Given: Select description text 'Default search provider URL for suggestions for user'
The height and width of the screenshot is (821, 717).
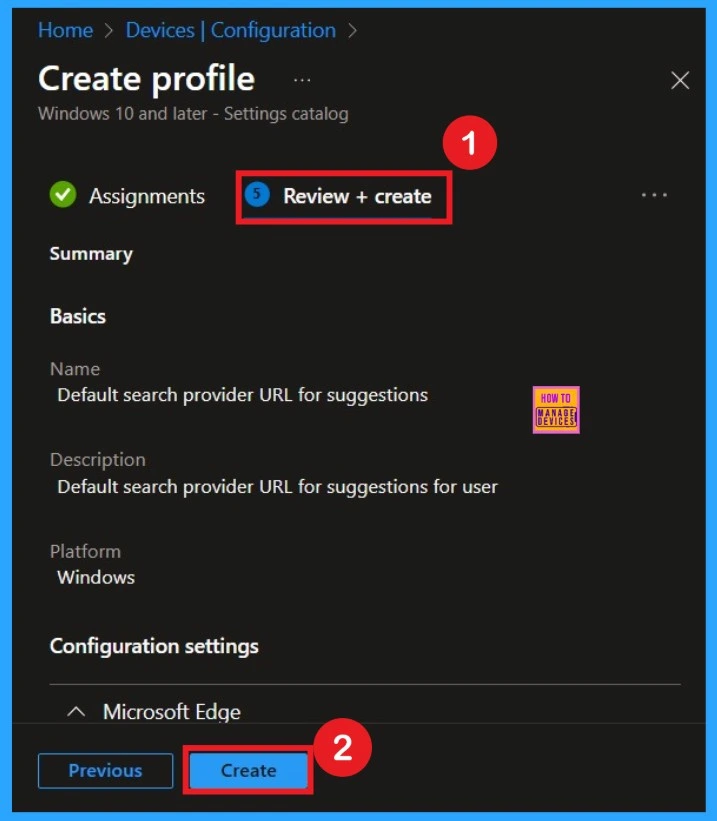Looking at the screenshot, I should [277, 486].
